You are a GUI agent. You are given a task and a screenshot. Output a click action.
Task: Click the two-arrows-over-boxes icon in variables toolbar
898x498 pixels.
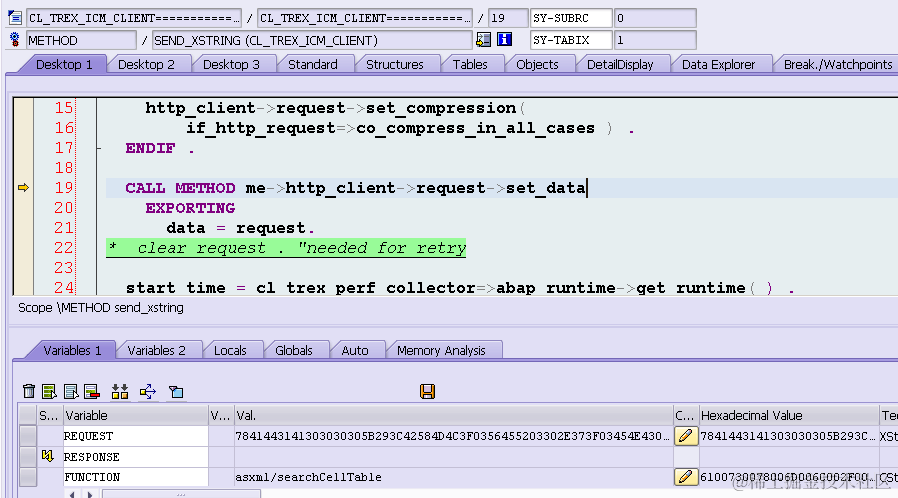click(x=120, y=392)
